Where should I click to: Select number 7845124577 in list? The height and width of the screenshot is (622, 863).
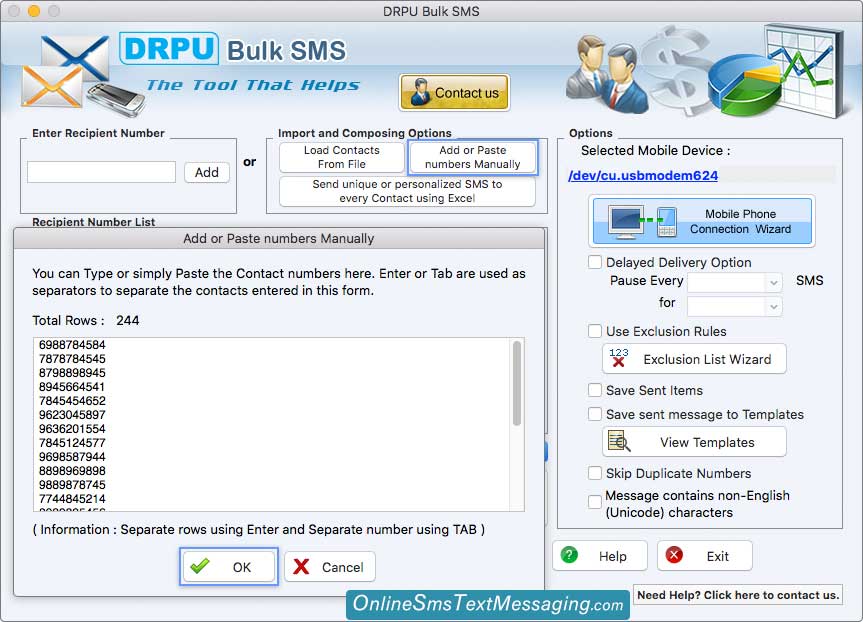[72, 443]
